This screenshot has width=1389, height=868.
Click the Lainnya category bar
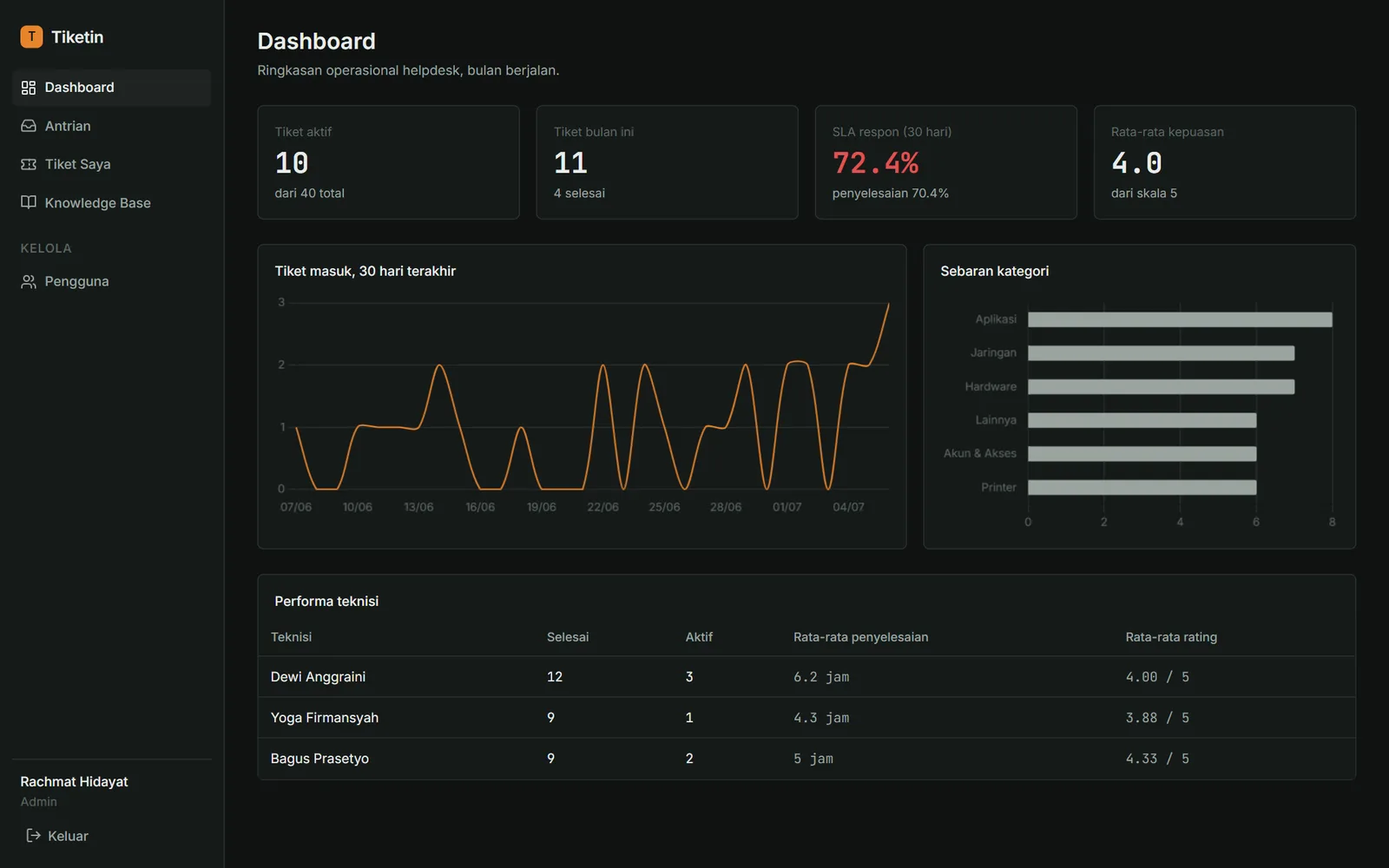click(1142, 420)
